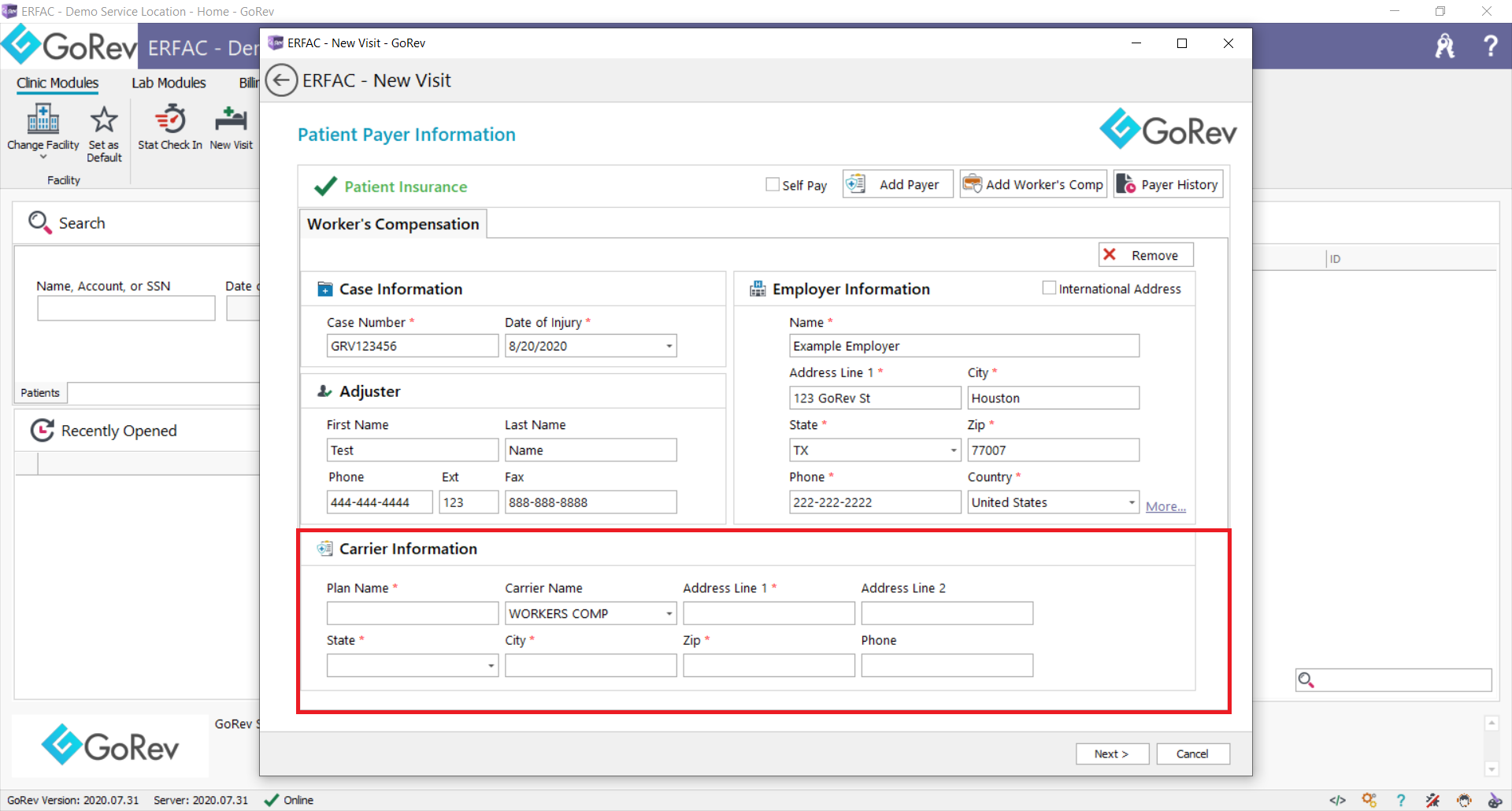The width and height of the screenshot is (1512, 811).
Task: Click the Adjuster First Name field
Action: tap(413, 450)
